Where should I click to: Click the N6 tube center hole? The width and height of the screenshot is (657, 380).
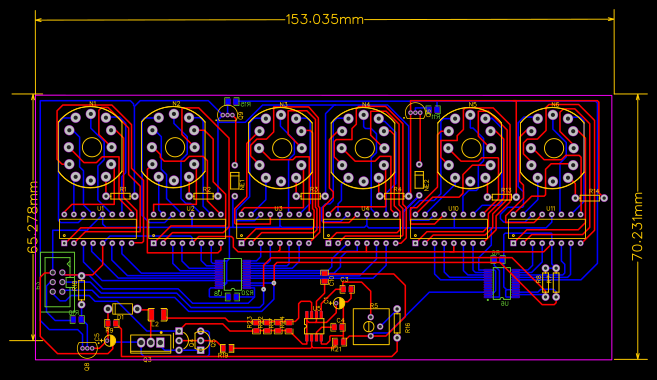[x=554, y=148]
